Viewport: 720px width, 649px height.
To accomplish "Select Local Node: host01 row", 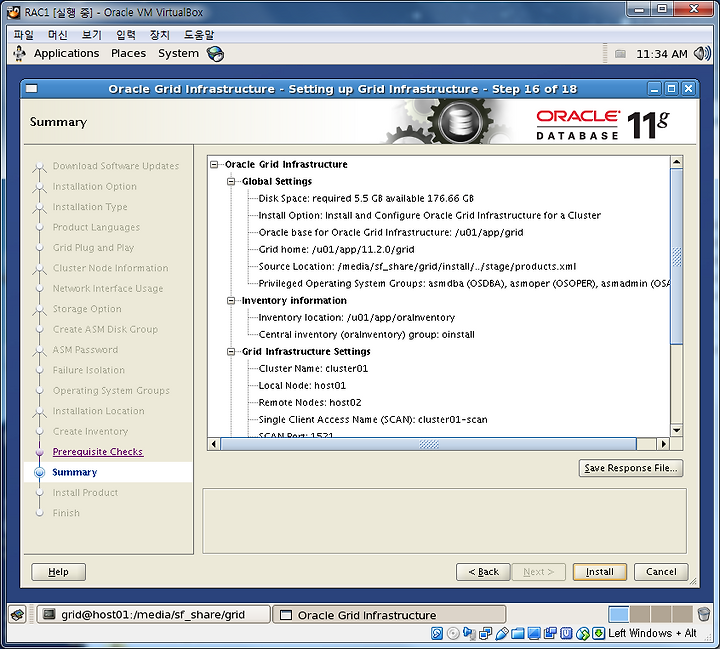I will [x=302, y=385].
